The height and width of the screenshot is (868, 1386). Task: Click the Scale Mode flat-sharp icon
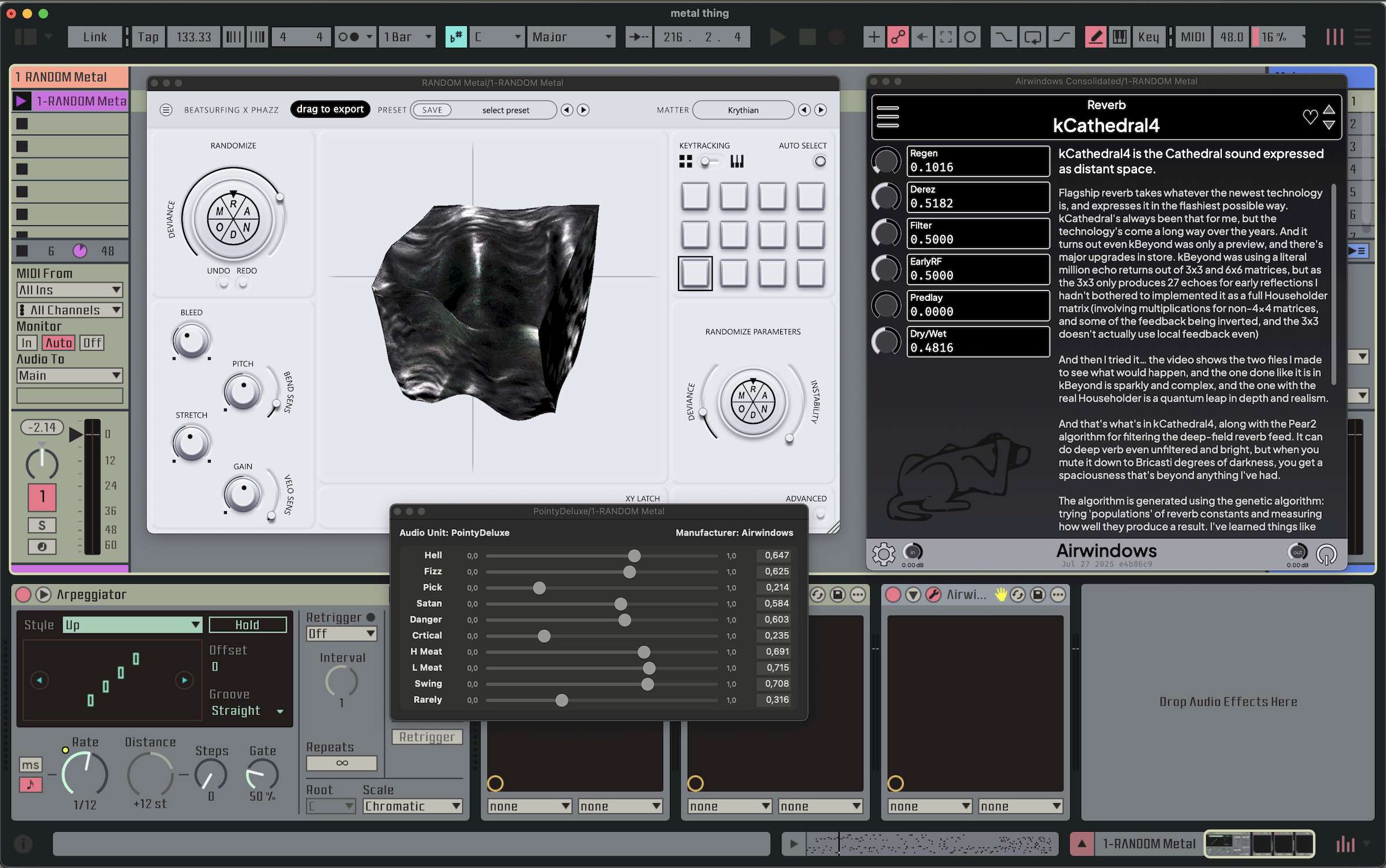click(456, 37)
